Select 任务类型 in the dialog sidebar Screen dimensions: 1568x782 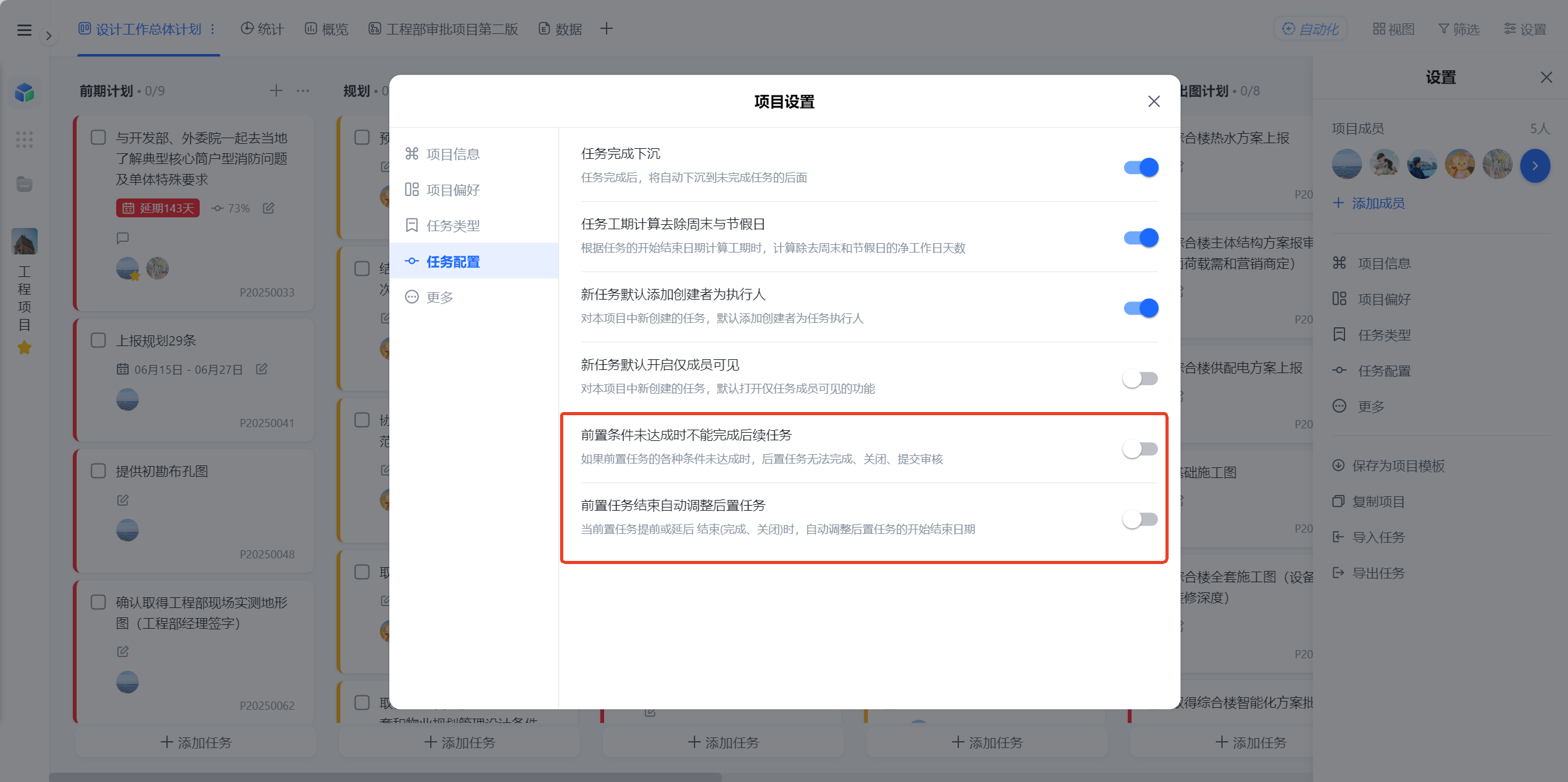click(473, 225)
